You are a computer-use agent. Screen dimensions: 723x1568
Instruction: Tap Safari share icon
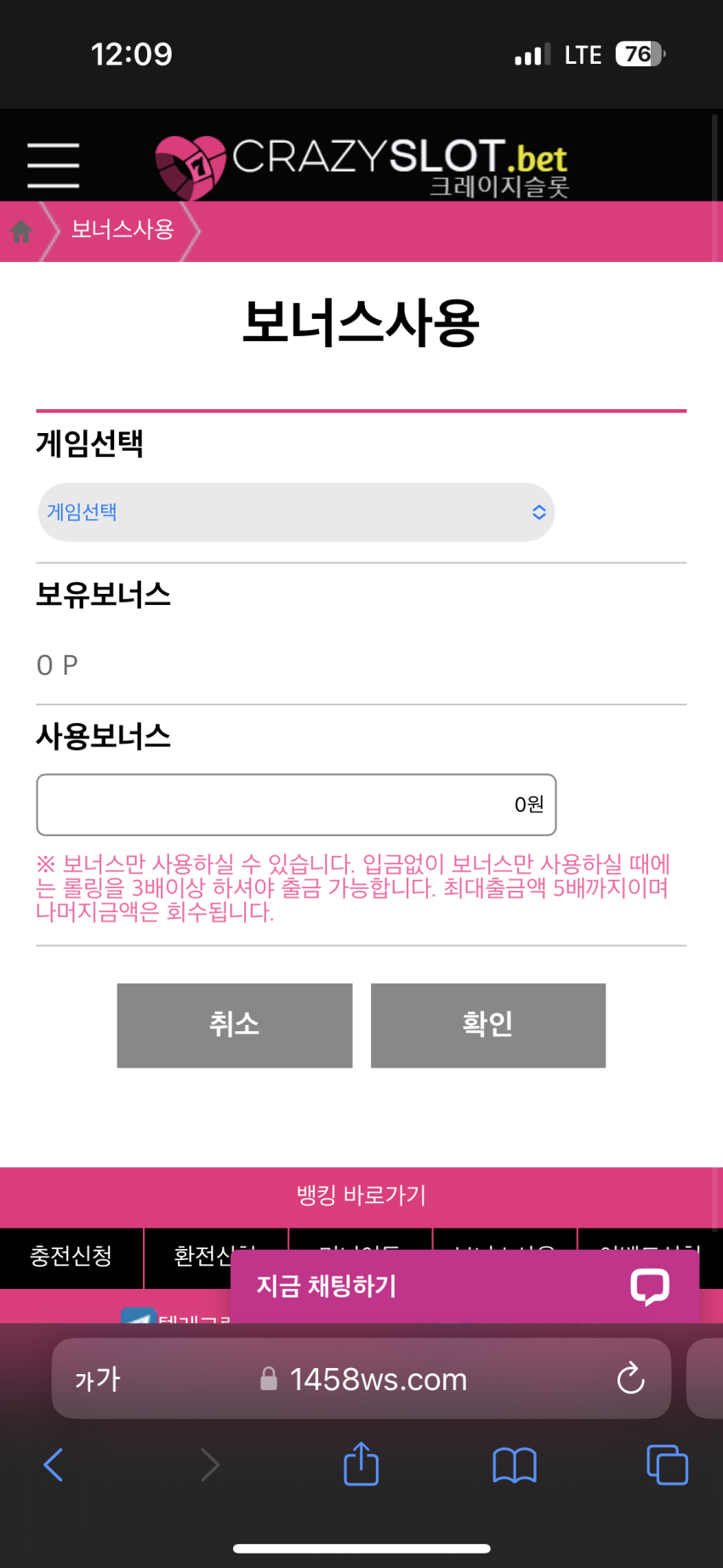[x=361, y=1463]
